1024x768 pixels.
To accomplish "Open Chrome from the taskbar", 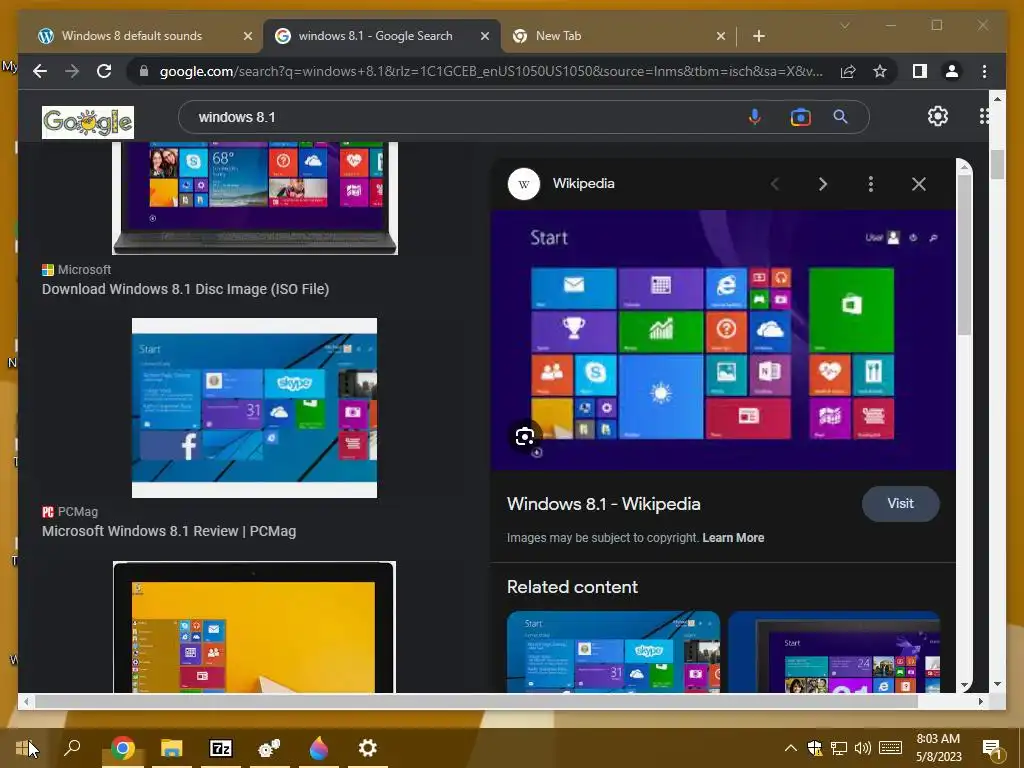I will (x=123, y=748).
